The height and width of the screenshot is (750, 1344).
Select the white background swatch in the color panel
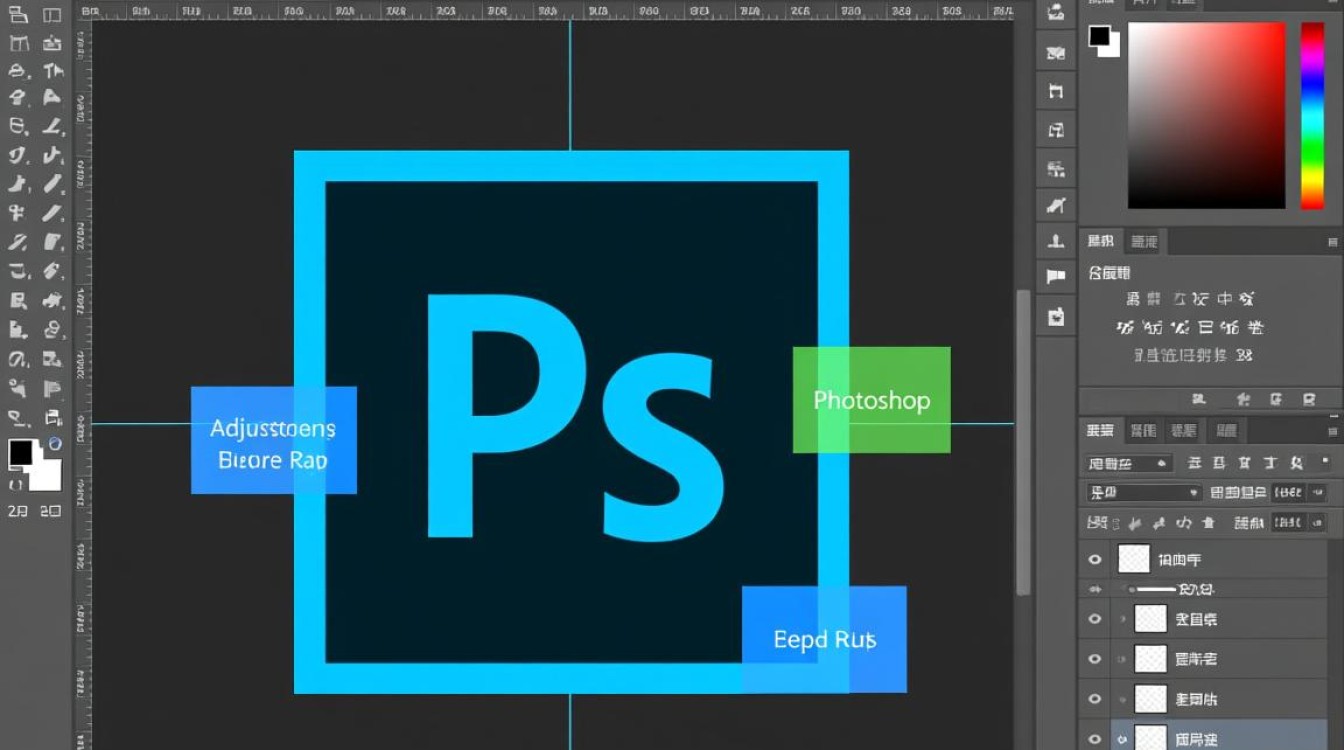tap(1110, 47)
